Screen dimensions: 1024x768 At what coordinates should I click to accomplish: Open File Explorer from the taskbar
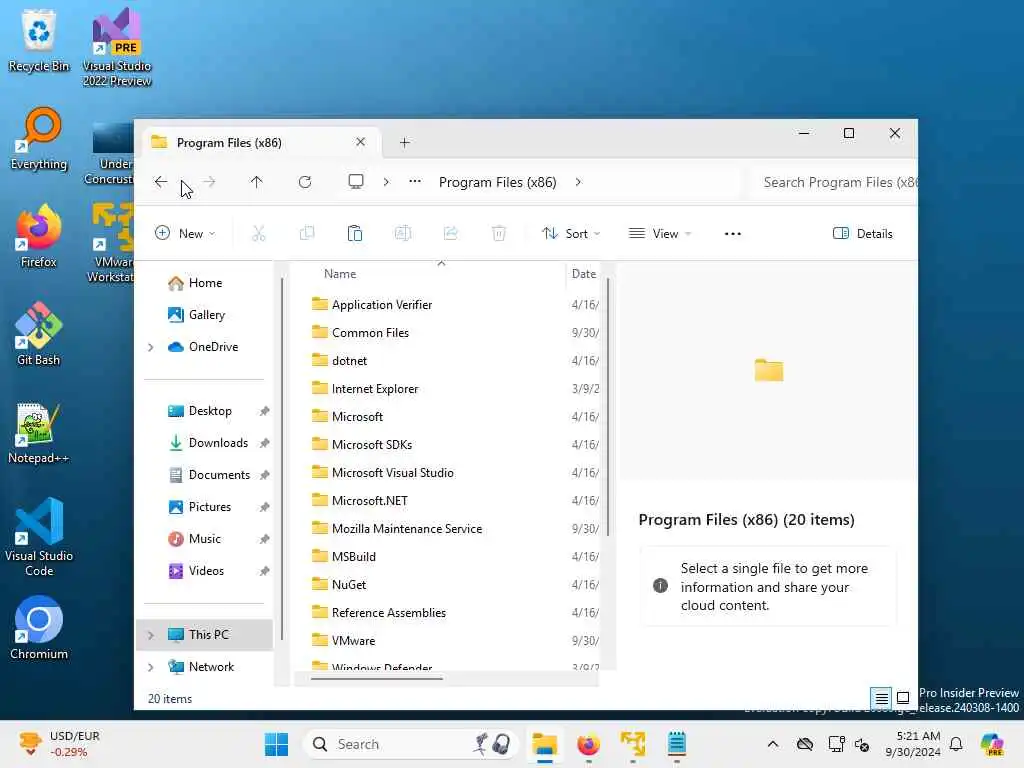544,744
